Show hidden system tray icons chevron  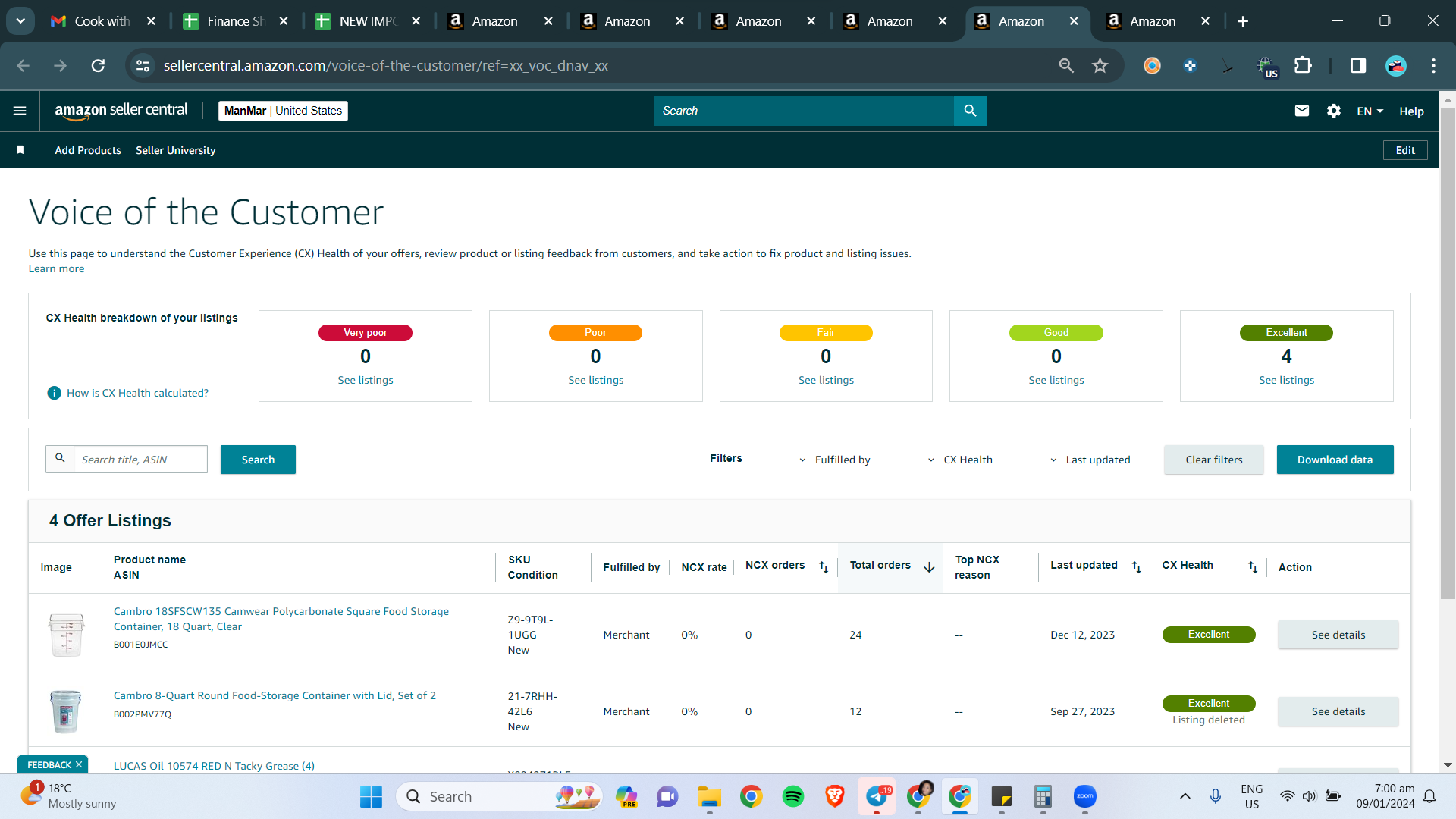(x=1185, y=796)
